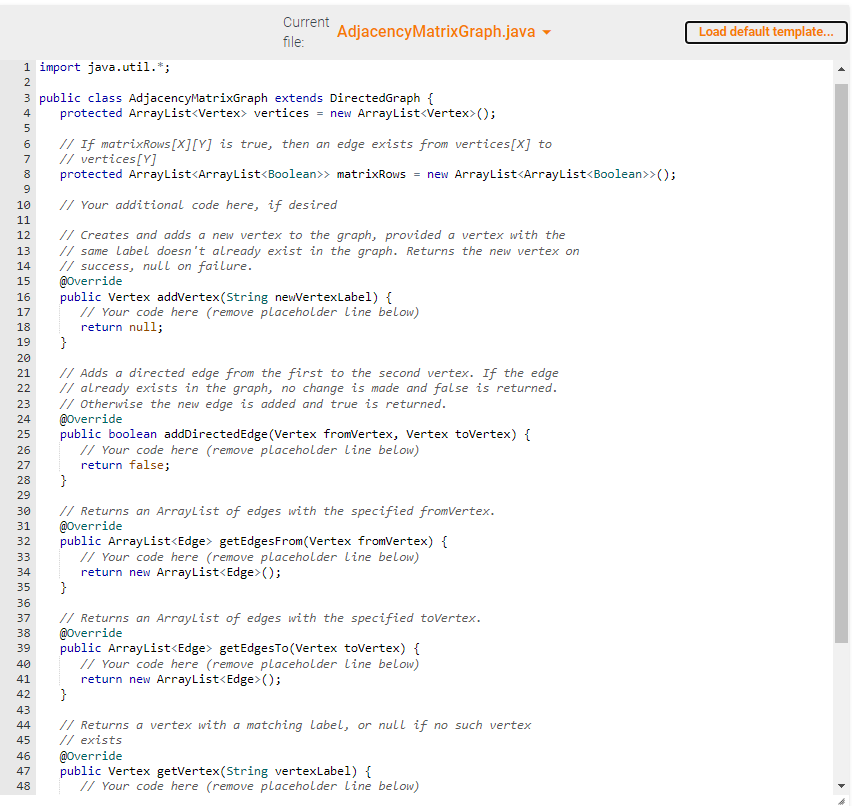Click the closing brace on line 42

click(63, 695)
